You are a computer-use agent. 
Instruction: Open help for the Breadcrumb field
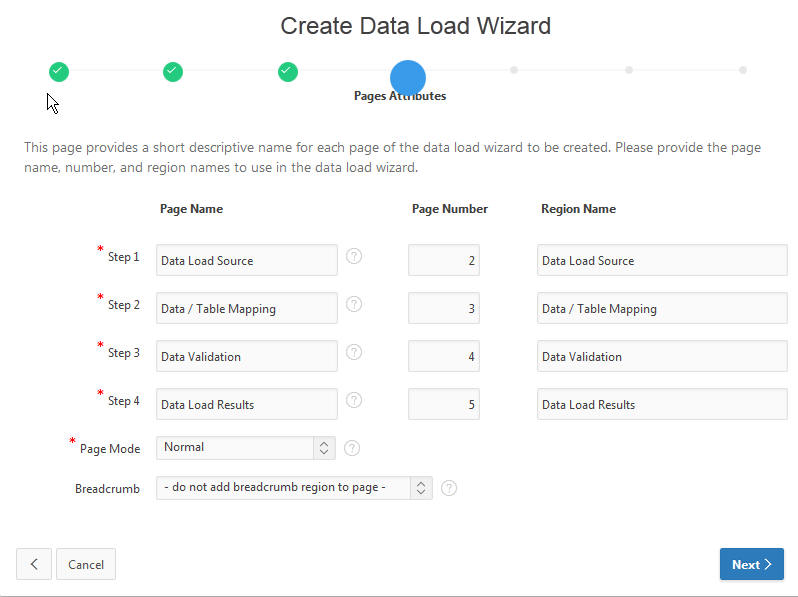[x=449, y=488]
